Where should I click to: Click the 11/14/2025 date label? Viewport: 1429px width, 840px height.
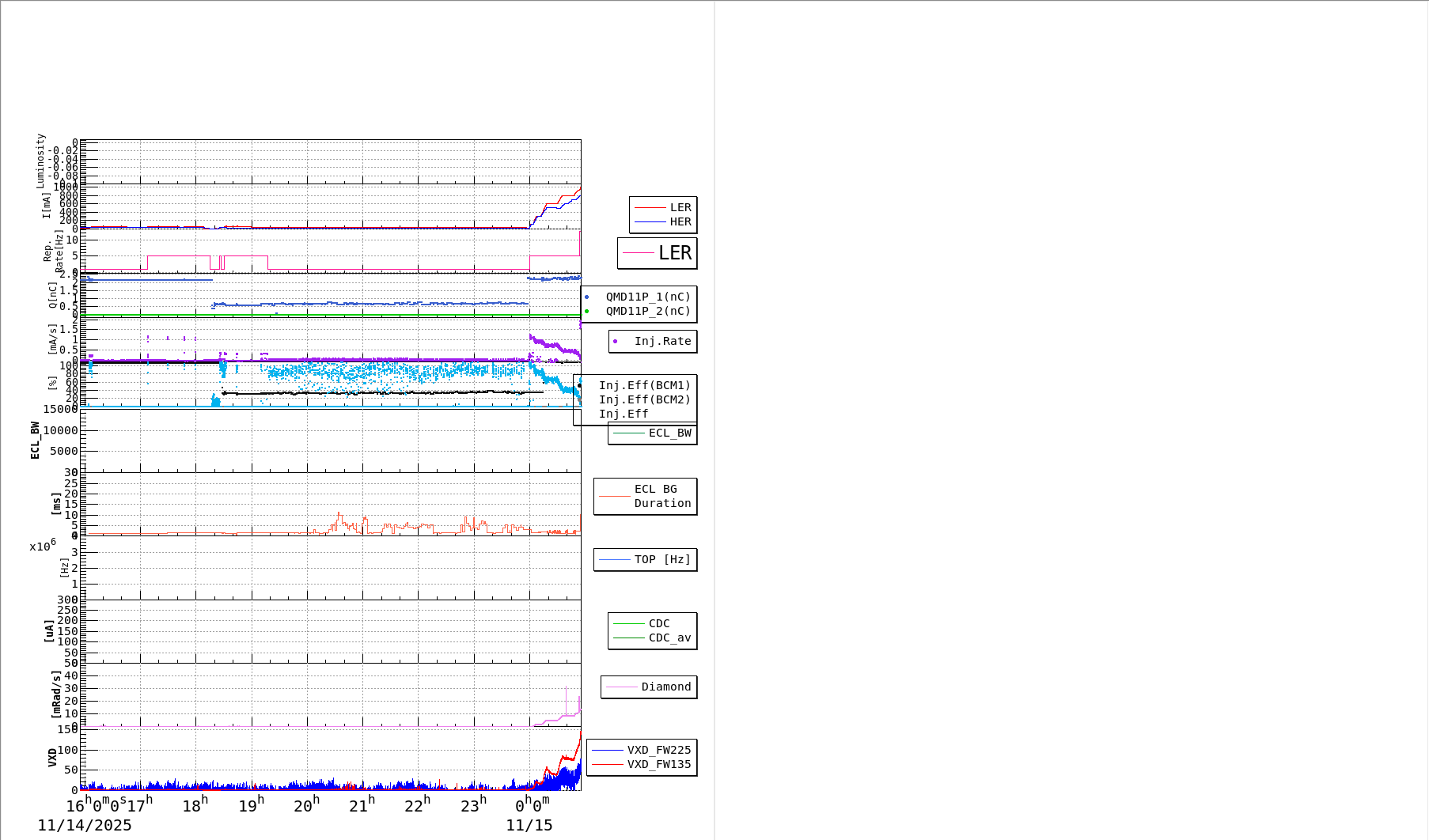[85, 826]
